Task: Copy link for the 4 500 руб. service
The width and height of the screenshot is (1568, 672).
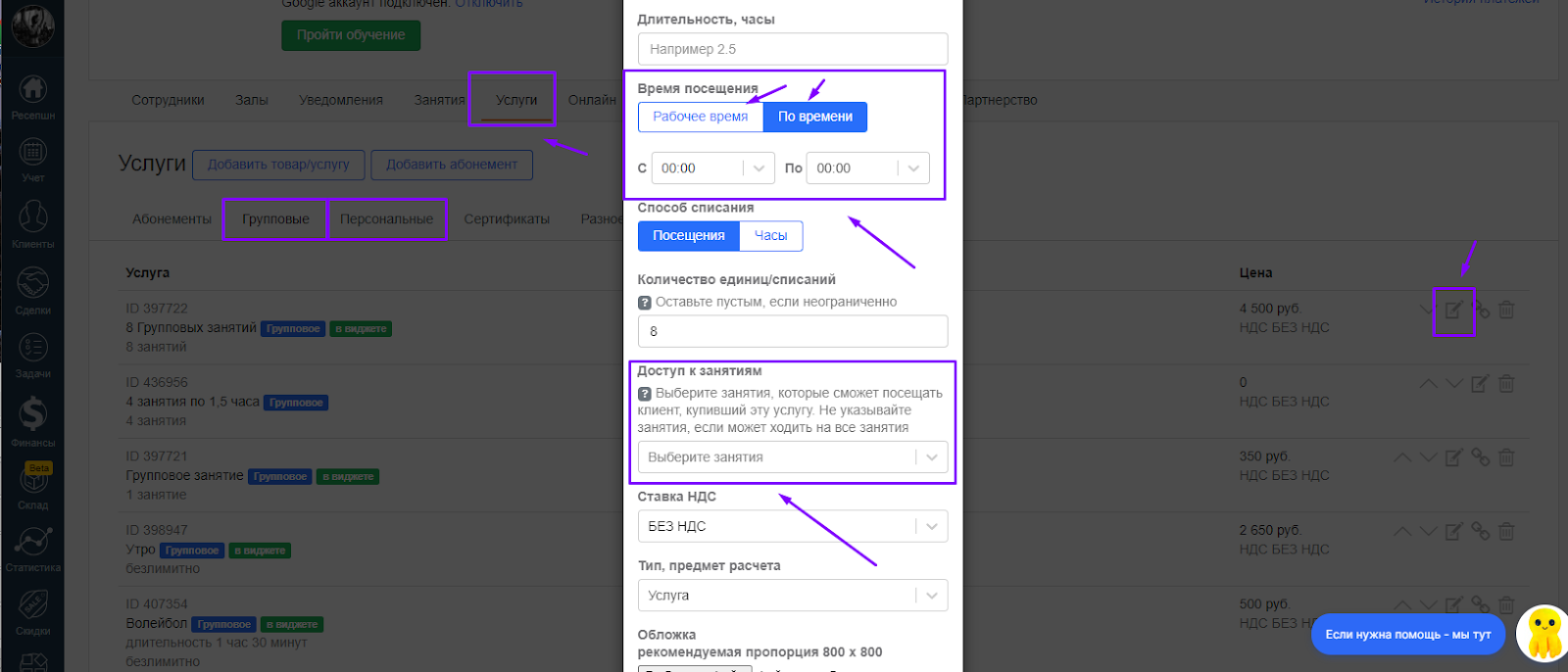Action: coord(1481,310)
